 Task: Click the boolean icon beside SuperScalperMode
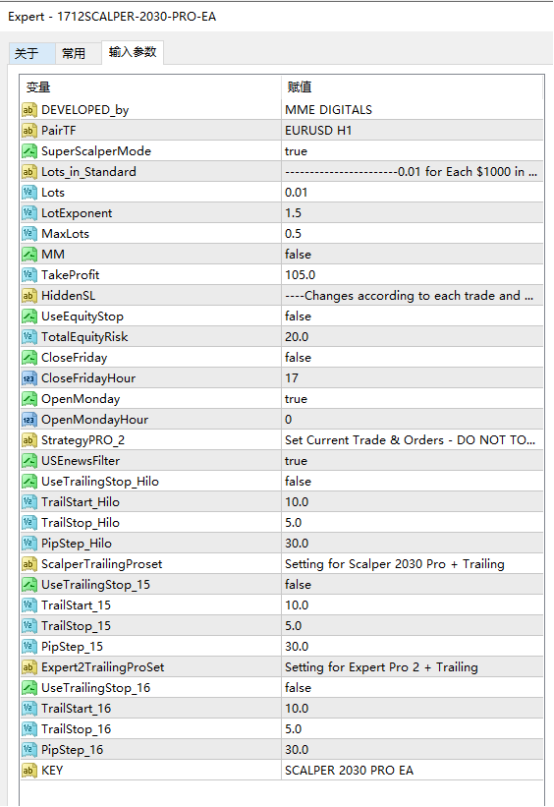pos(29,151)
